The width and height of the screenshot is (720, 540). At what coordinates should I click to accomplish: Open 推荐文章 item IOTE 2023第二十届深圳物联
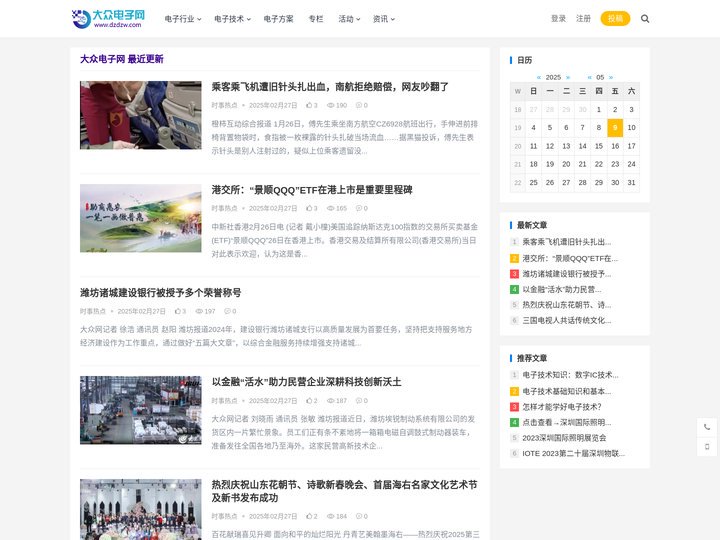point(574,454)
